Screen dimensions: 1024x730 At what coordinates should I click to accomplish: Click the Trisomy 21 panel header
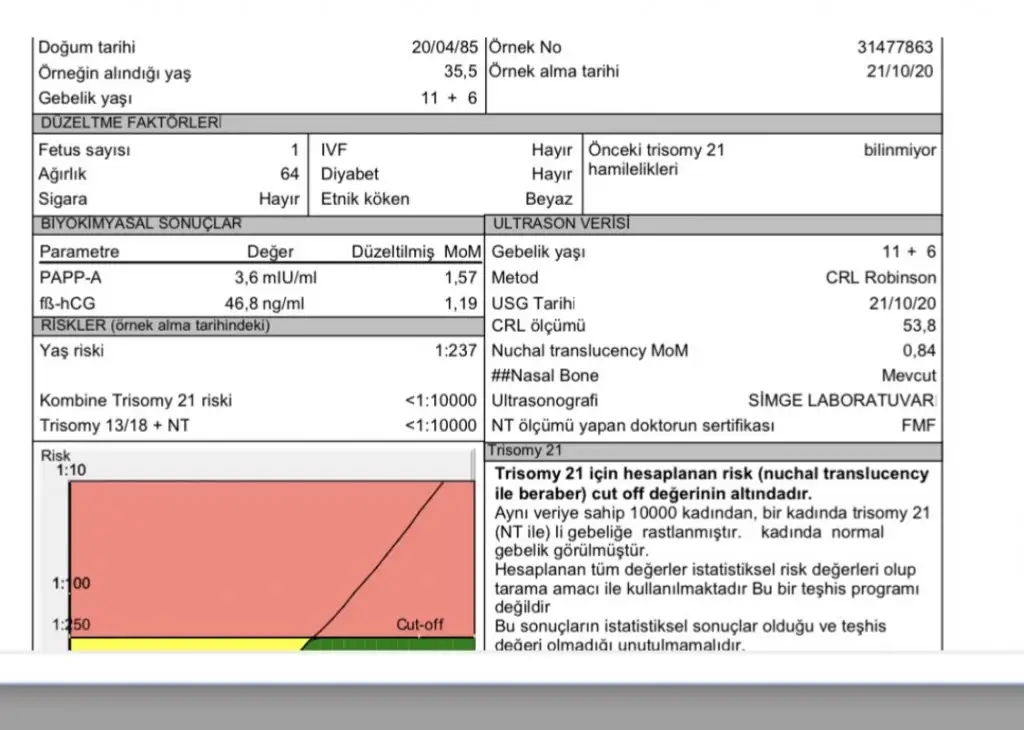point(714,451)
